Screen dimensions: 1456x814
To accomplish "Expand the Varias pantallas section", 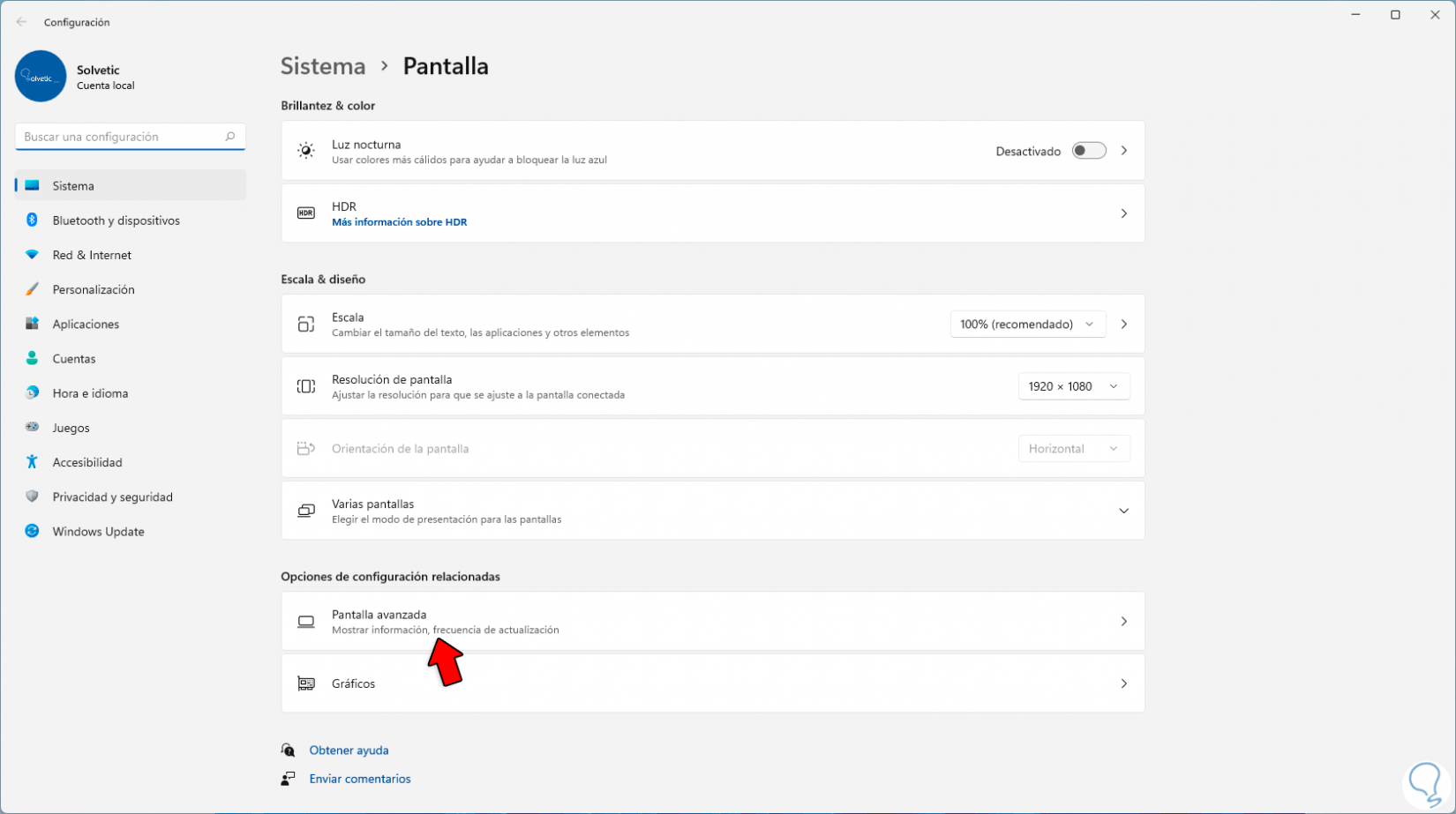I will pos(1123,511).
